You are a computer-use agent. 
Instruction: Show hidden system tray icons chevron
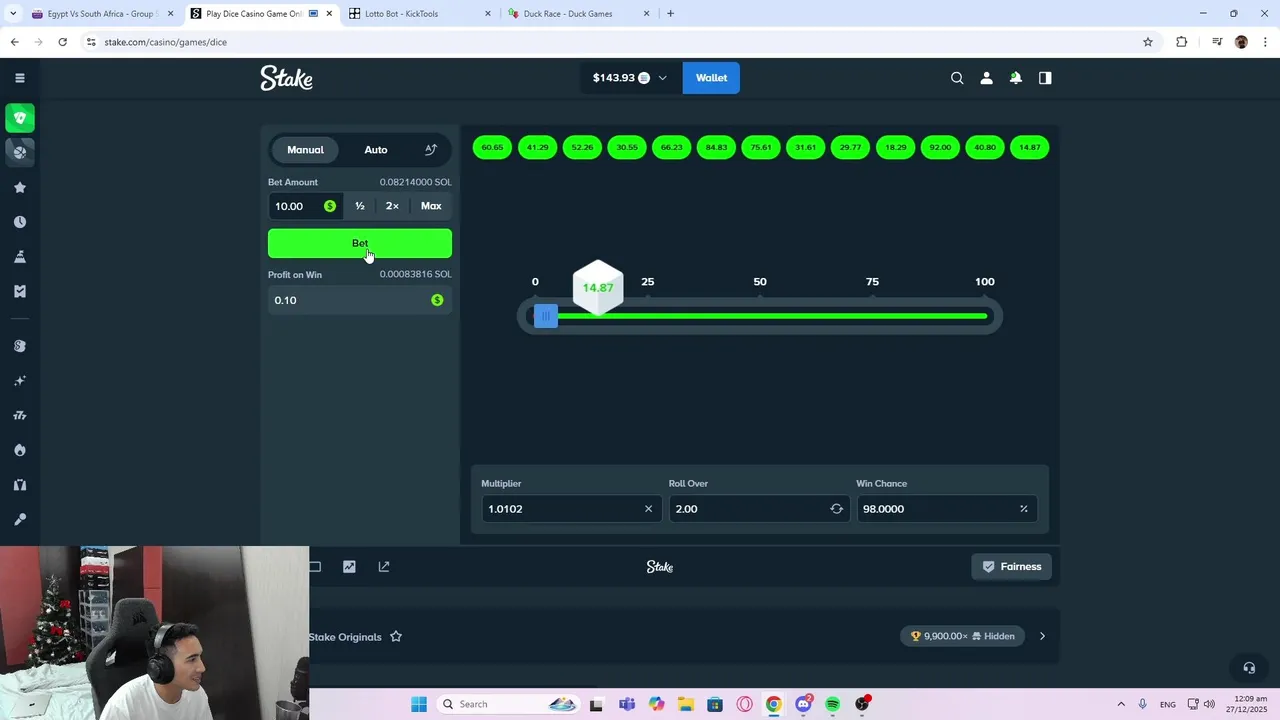click(1120, 704)
